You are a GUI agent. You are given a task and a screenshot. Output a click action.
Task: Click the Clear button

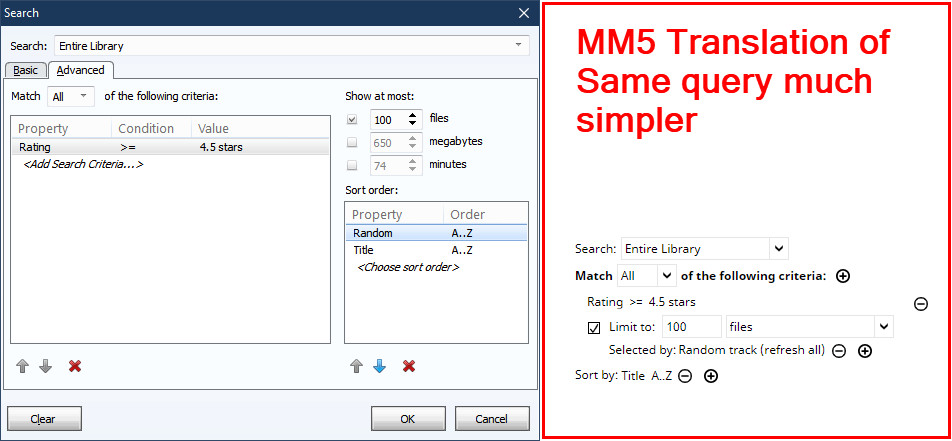click(43, 418)
